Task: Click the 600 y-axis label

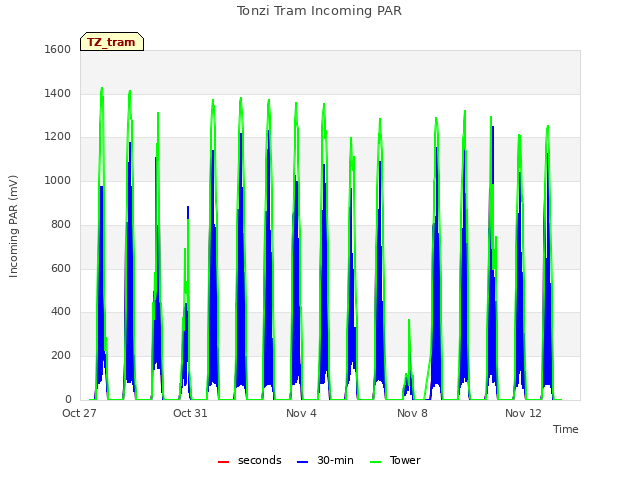Action: click(x=61, y=269)
